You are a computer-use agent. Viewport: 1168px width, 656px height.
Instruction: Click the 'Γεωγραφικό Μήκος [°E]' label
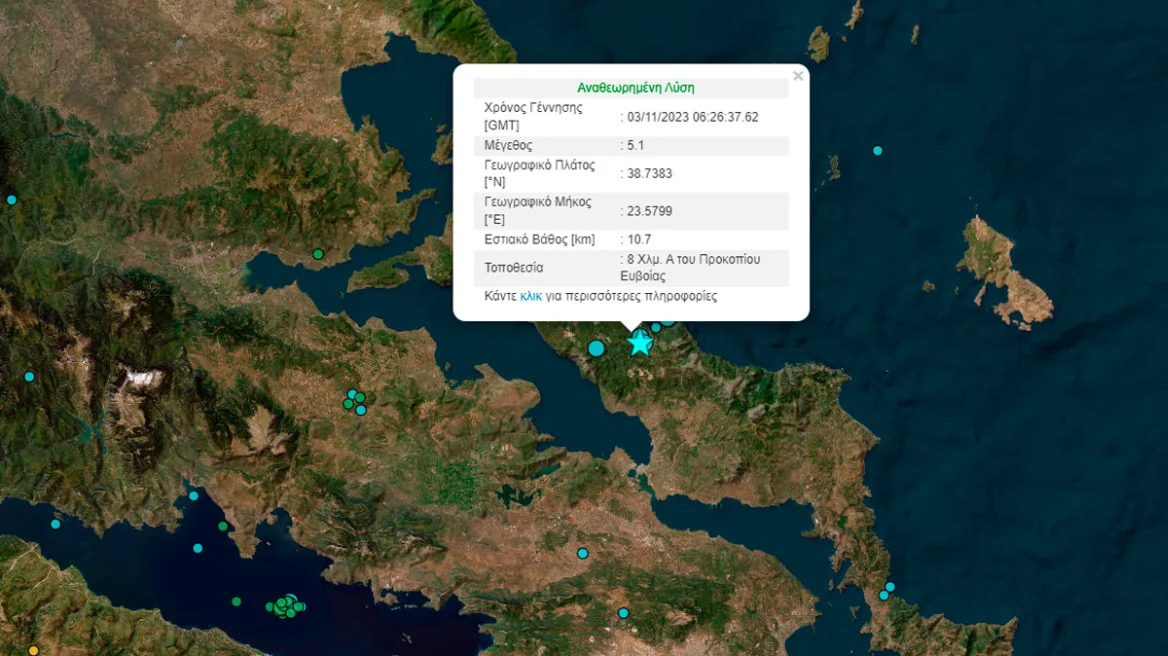538,211
